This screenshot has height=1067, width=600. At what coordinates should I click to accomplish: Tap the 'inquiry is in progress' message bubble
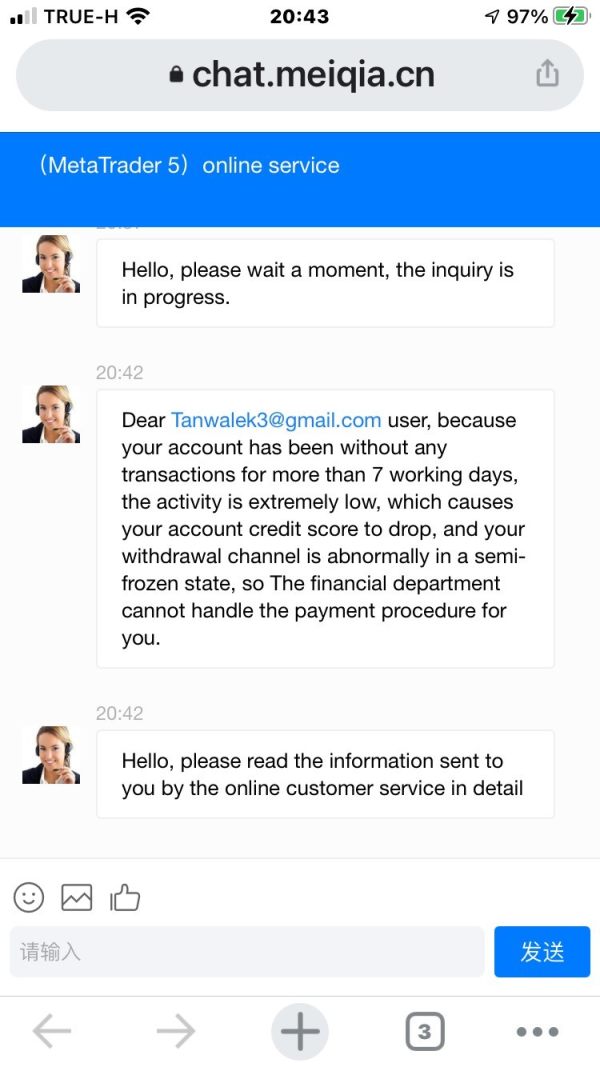point(325,283)
